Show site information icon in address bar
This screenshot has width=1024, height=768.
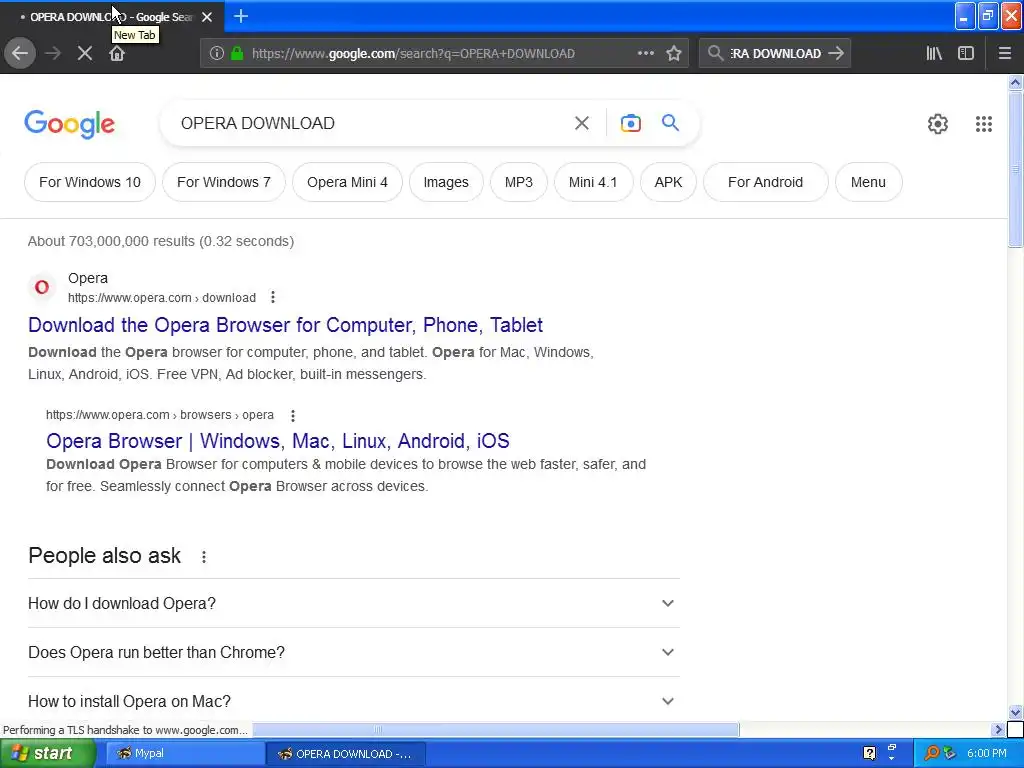(216, 54)
